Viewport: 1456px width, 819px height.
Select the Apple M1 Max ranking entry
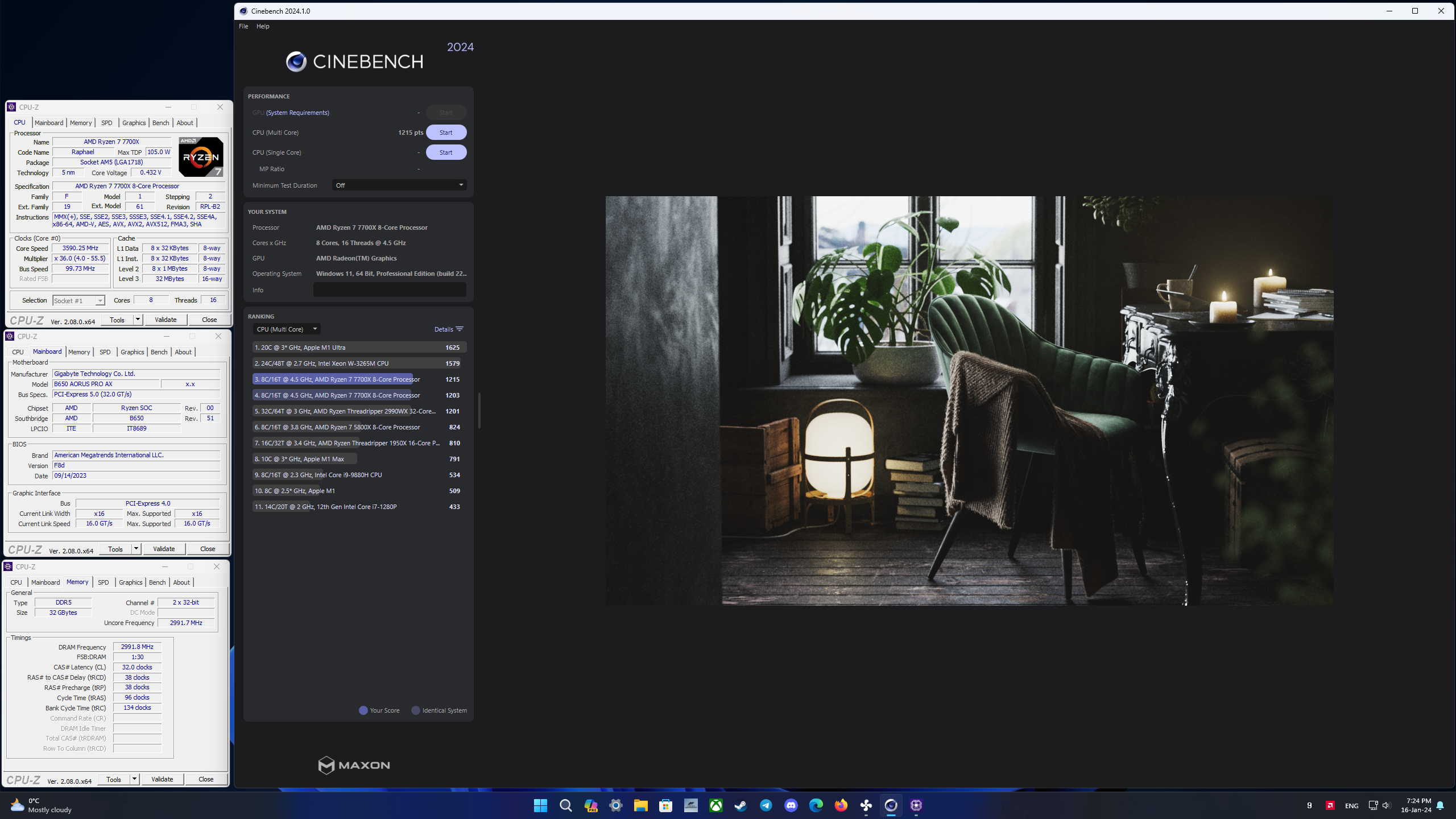click(x=359, y=459)
